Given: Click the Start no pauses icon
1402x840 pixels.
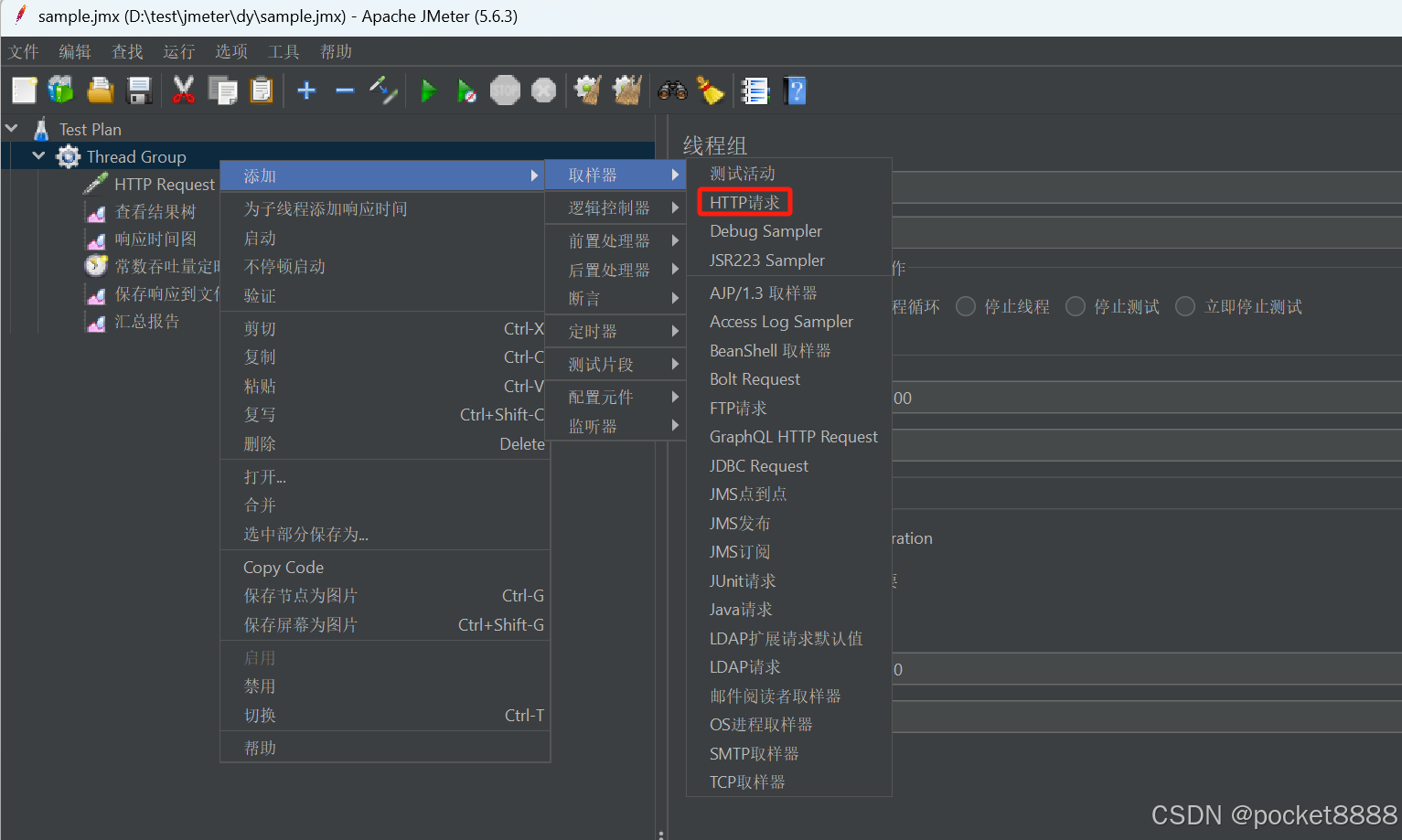Looking at the screenshot, I should tap(467, 90).
